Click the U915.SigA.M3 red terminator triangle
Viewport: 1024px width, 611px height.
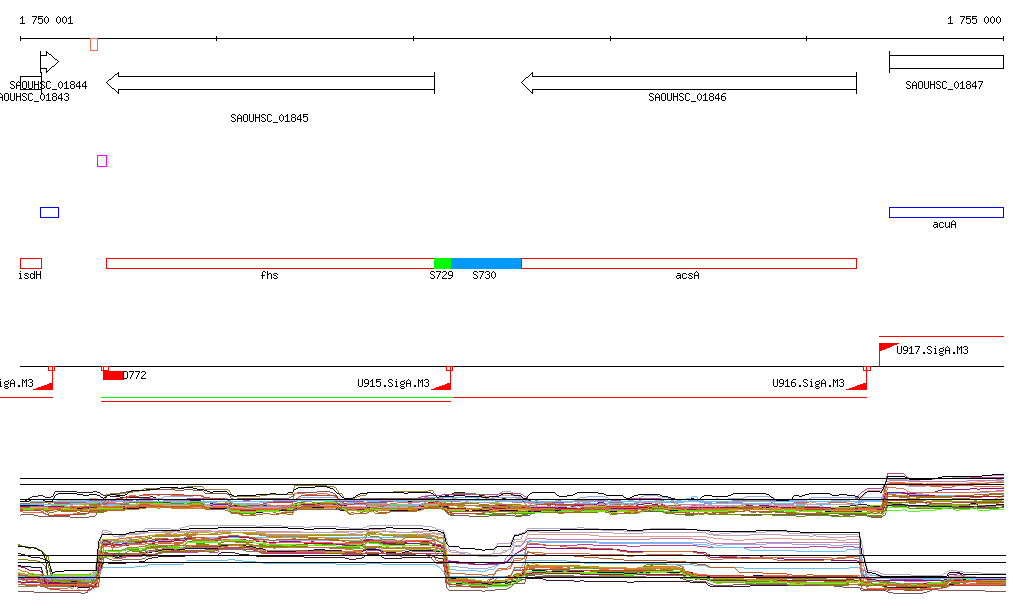point(443,383)
